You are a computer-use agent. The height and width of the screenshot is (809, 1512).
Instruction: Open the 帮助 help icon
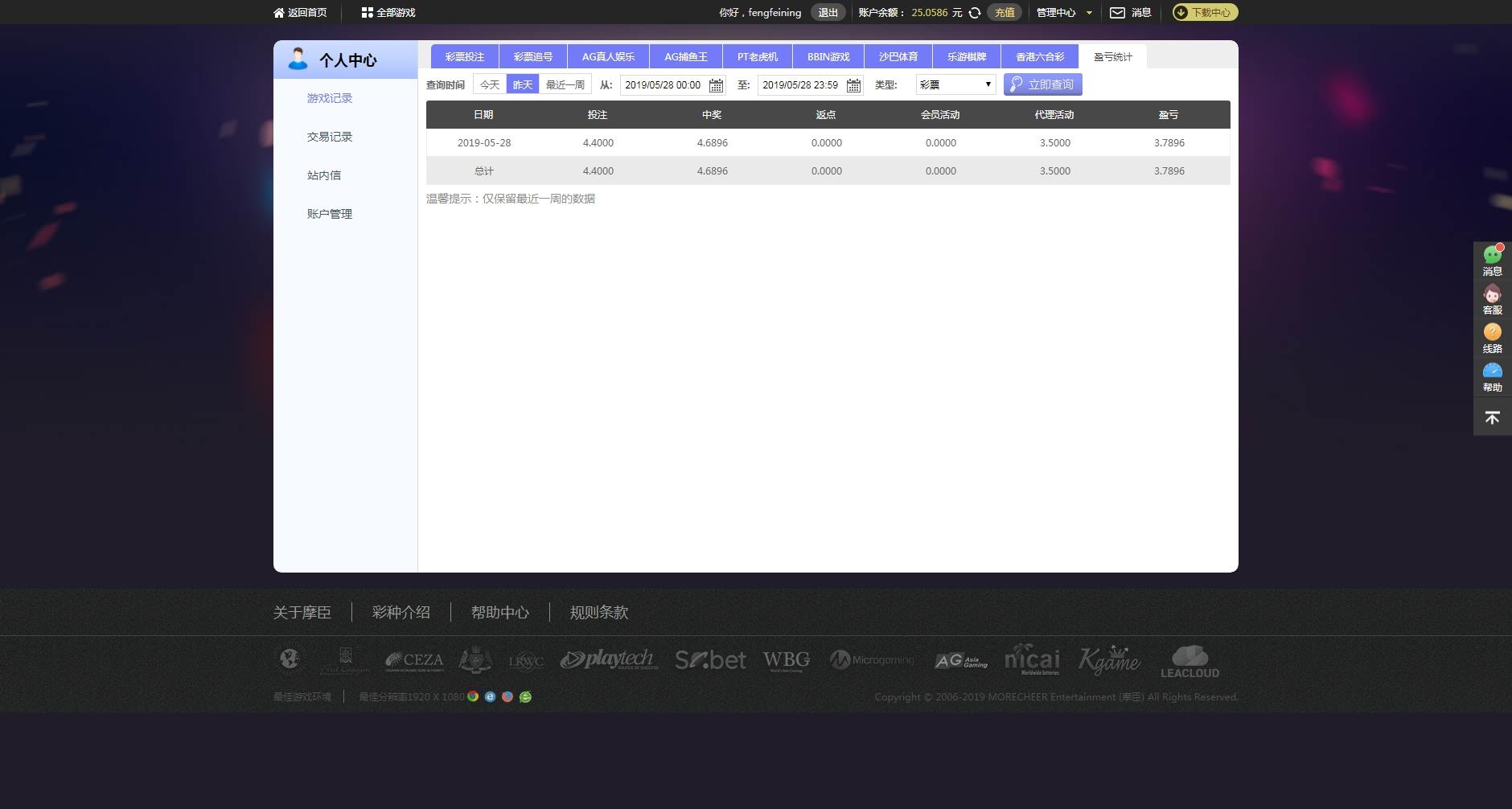1493,370
